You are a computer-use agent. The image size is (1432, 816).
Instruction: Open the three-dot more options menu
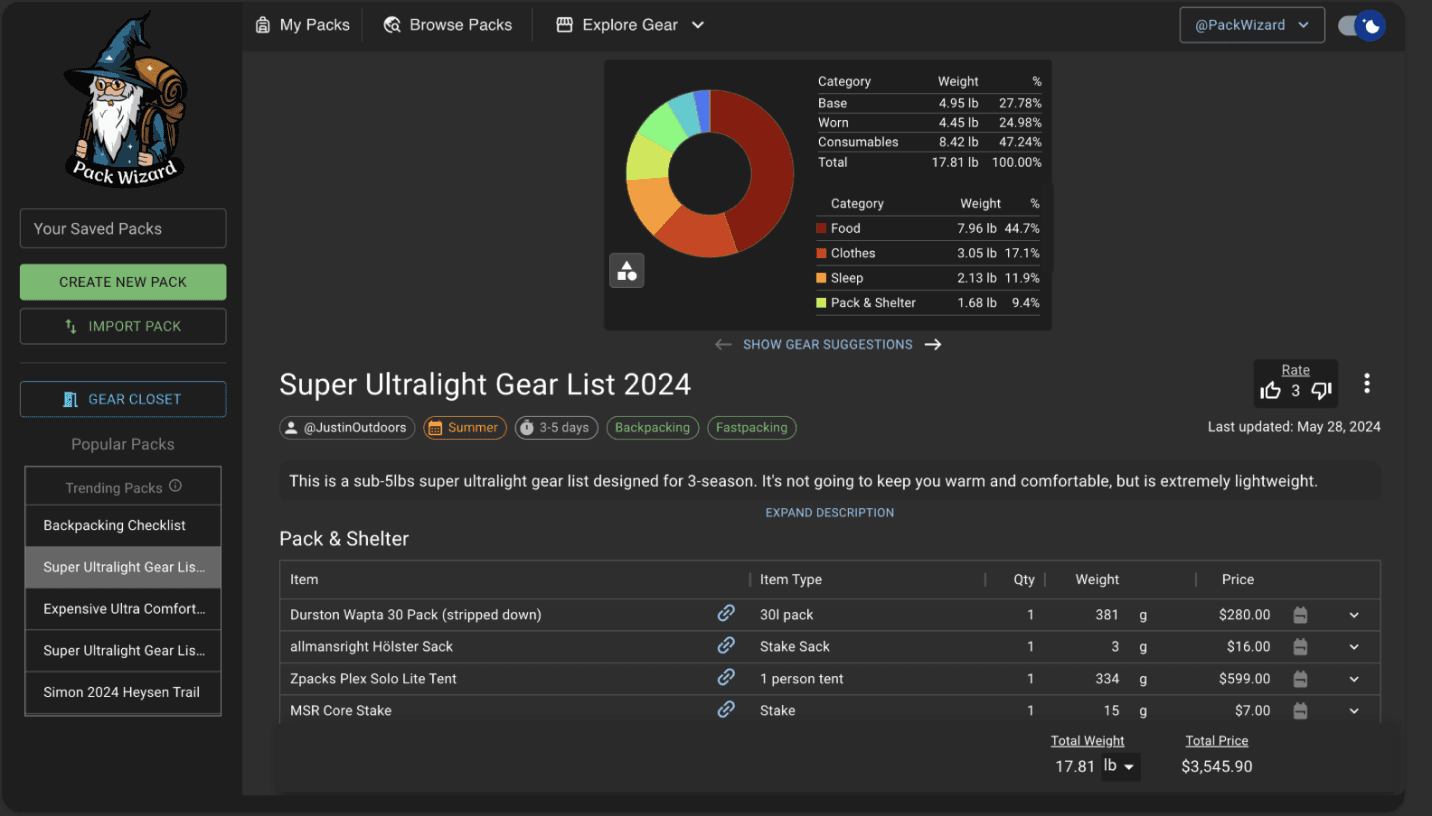(1367, 384)
